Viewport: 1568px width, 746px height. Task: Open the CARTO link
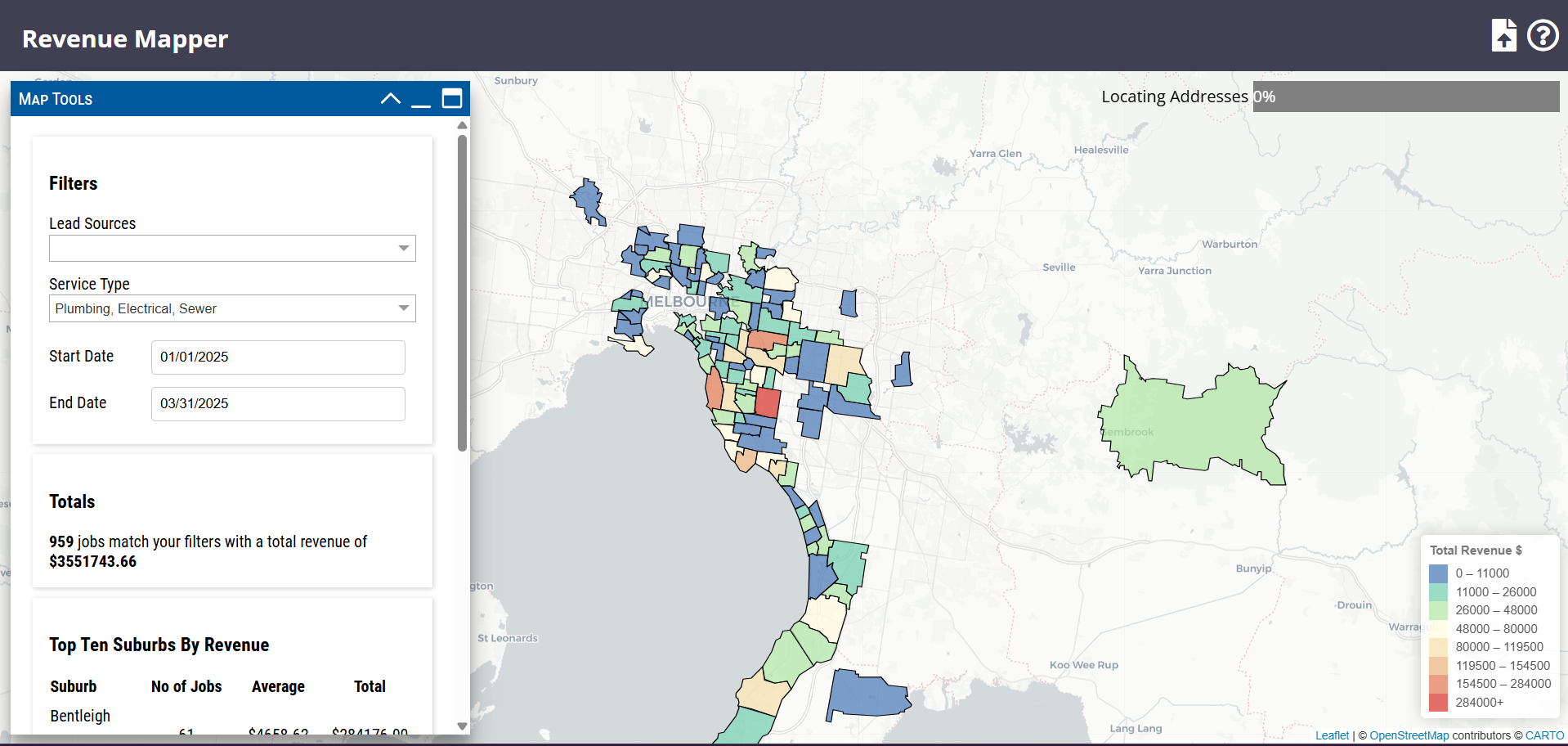click(1544, 735)
